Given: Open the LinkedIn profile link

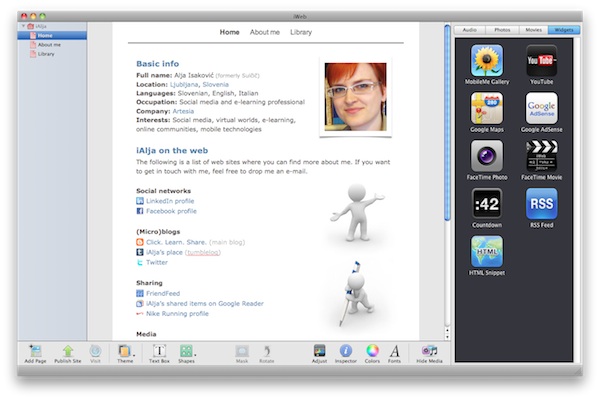Looking at the screenshot, I should (x=170, y=201).
